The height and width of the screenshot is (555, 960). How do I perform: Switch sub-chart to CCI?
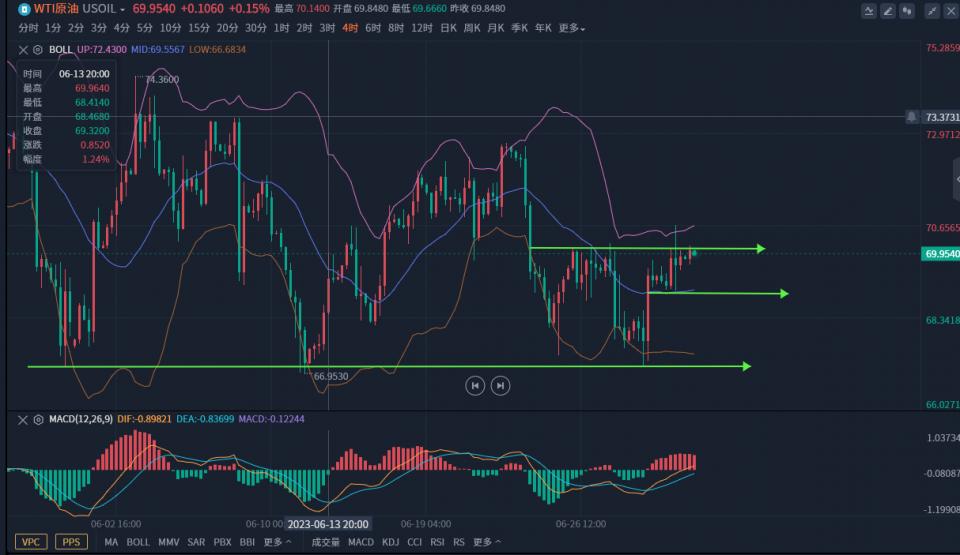click(414, 542)
